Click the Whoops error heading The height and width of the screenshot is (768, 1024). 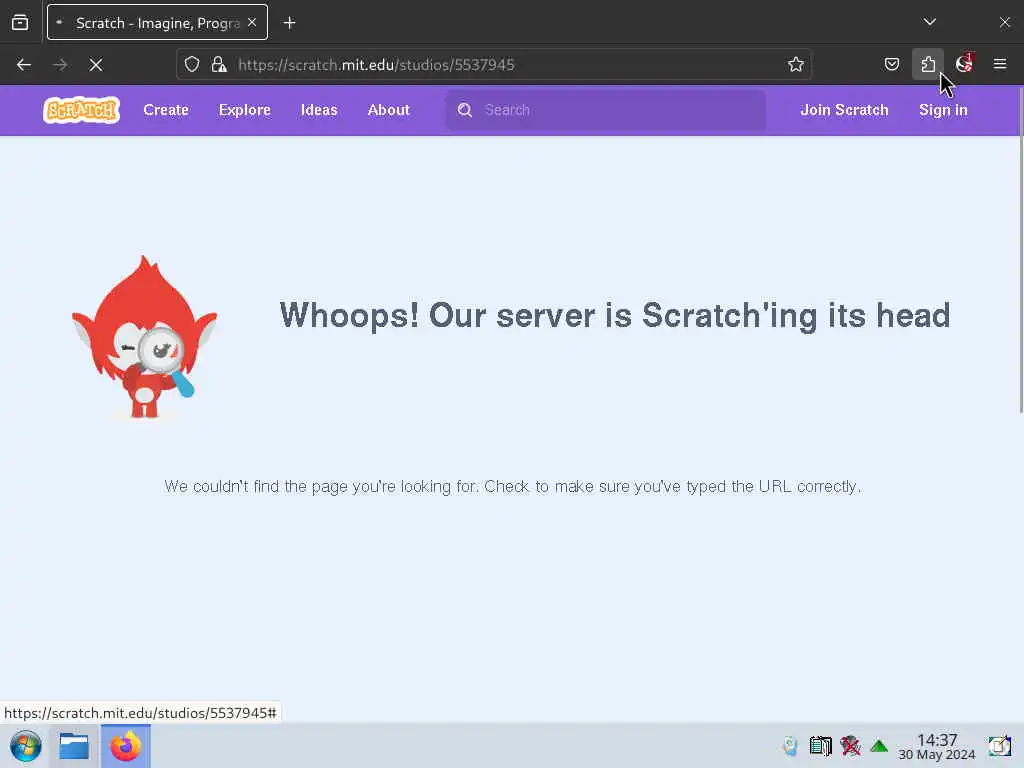[615, 315]
